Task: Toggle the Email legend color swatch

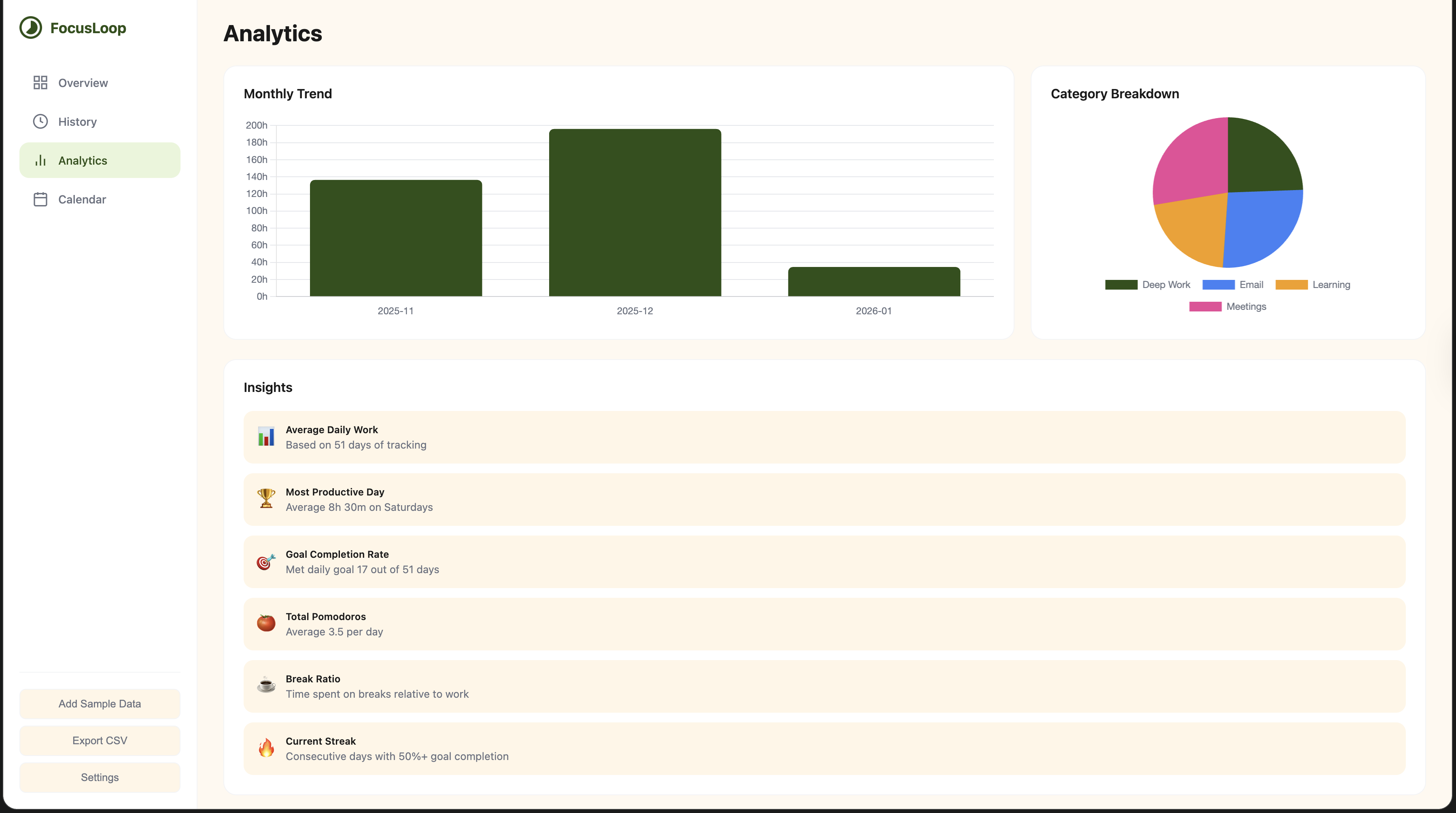Action: click(1218, 285)
